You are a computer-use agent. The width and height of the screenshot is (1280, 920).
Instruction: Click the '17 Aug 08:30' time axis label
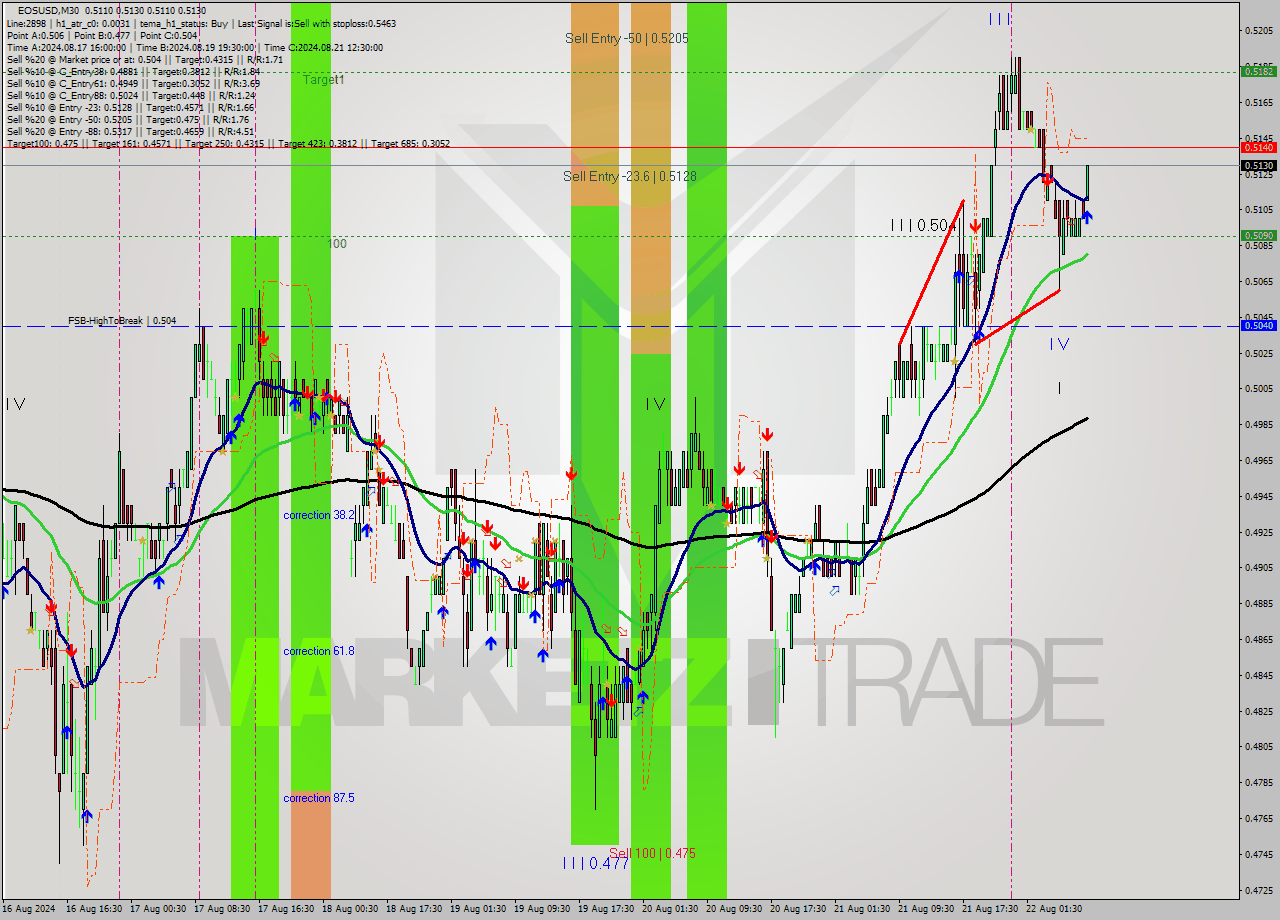[x=222, y=909]
